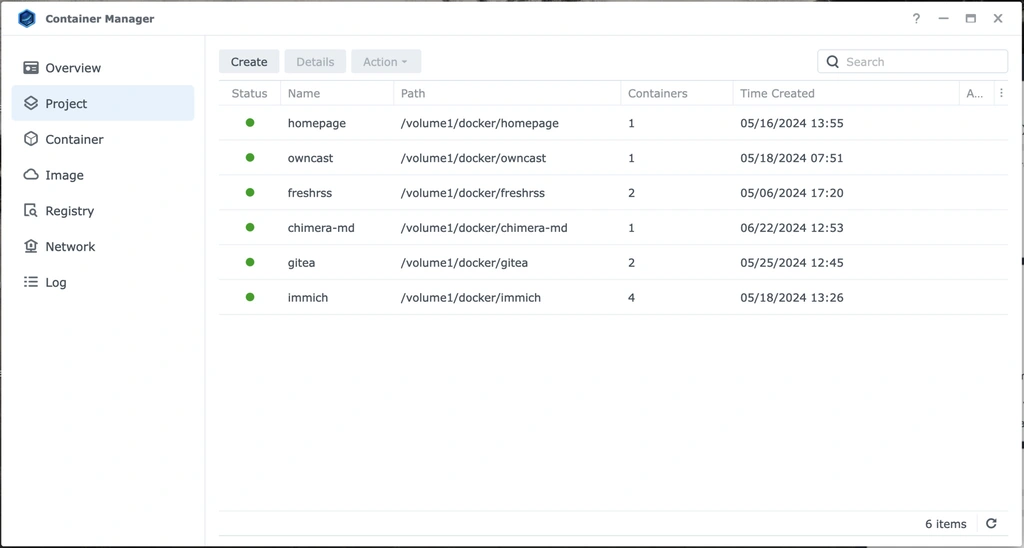Click time 05/25/2024 12:45
1024x548 pixels.
792,263
